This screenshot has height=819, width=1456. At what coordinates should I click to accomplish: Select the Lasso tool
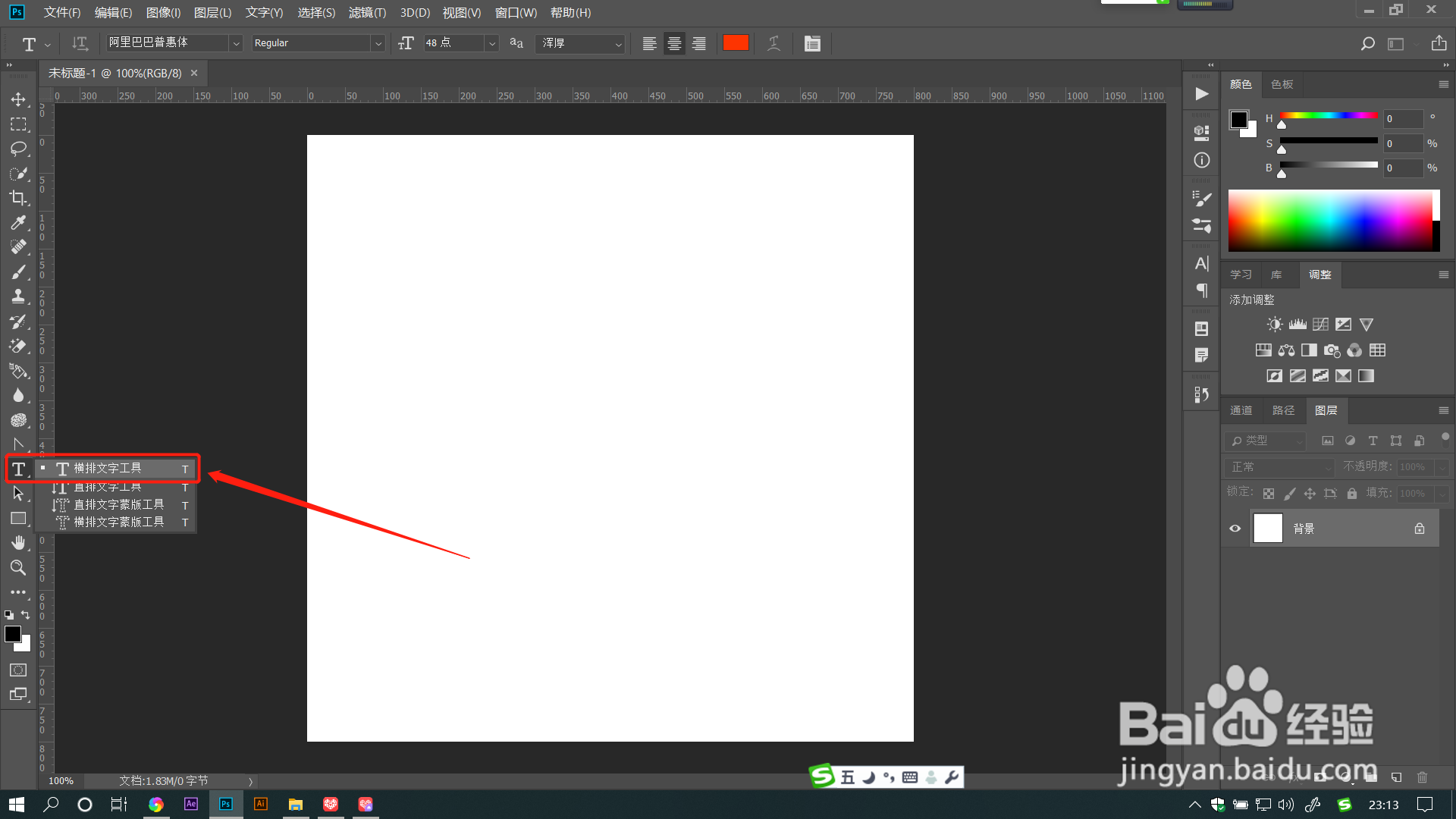(18, 149)
